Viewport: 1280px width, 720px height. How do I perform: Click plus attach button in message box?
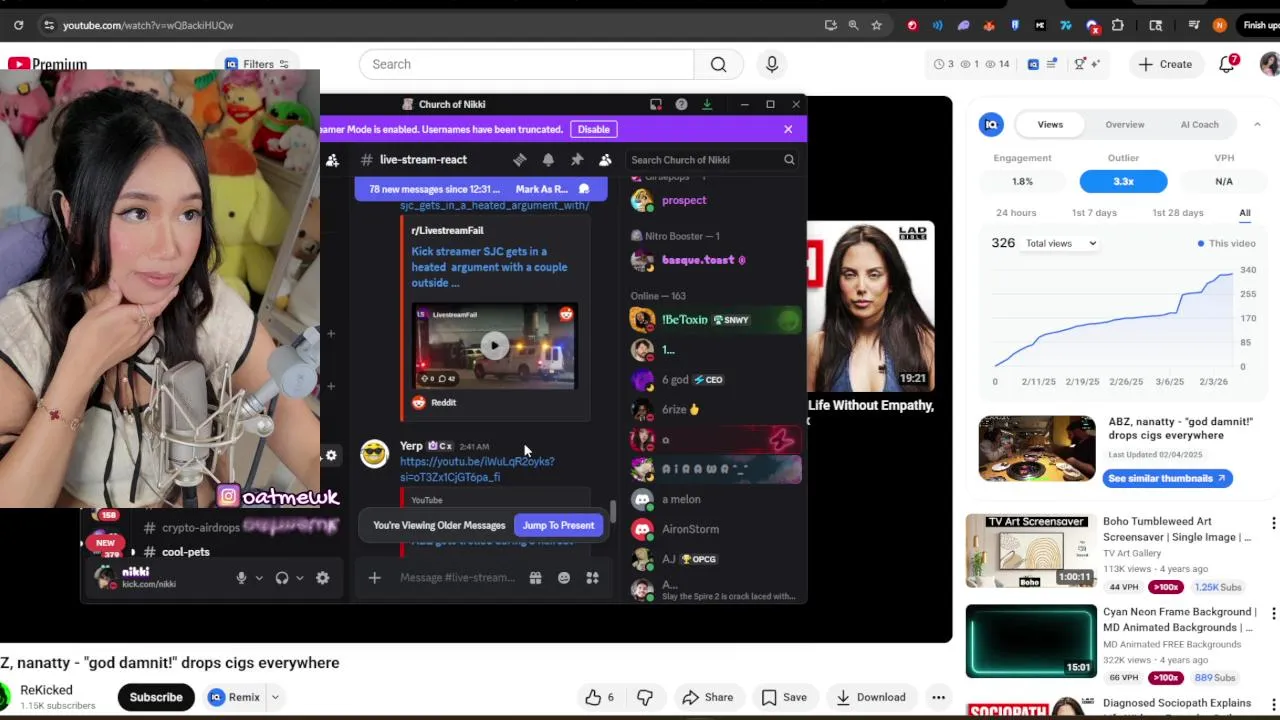point(375,578)
